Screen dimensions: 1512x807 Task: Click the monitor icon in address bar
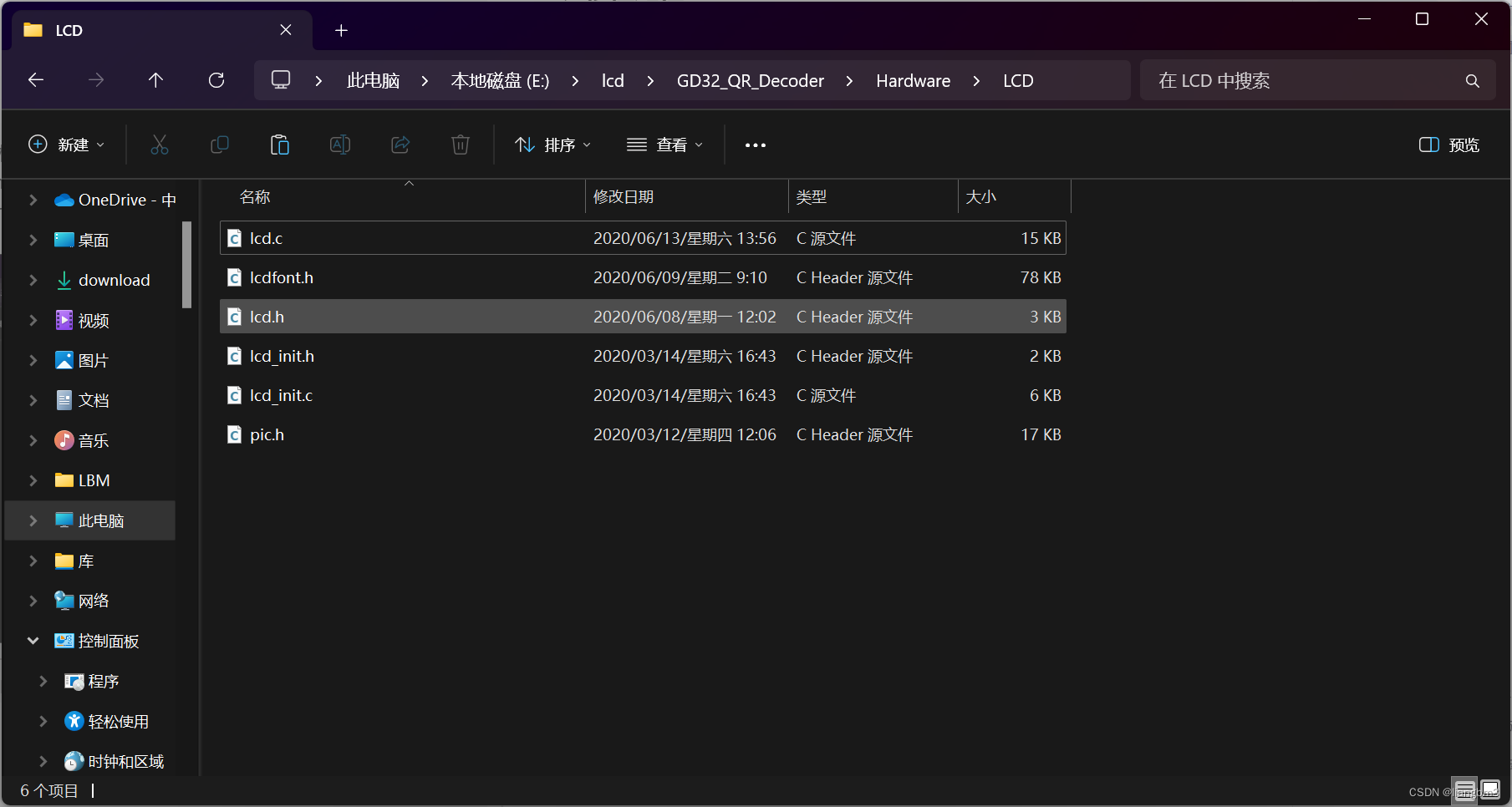(281, 80)
